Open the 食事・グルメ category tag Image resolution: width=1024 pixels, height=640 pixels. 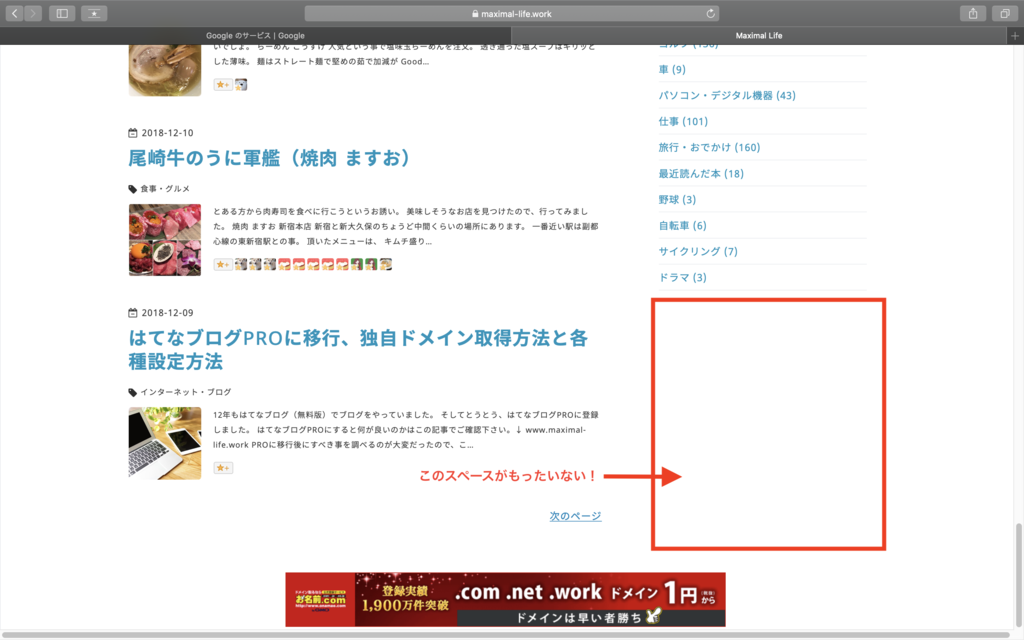[x=165, y=189]
